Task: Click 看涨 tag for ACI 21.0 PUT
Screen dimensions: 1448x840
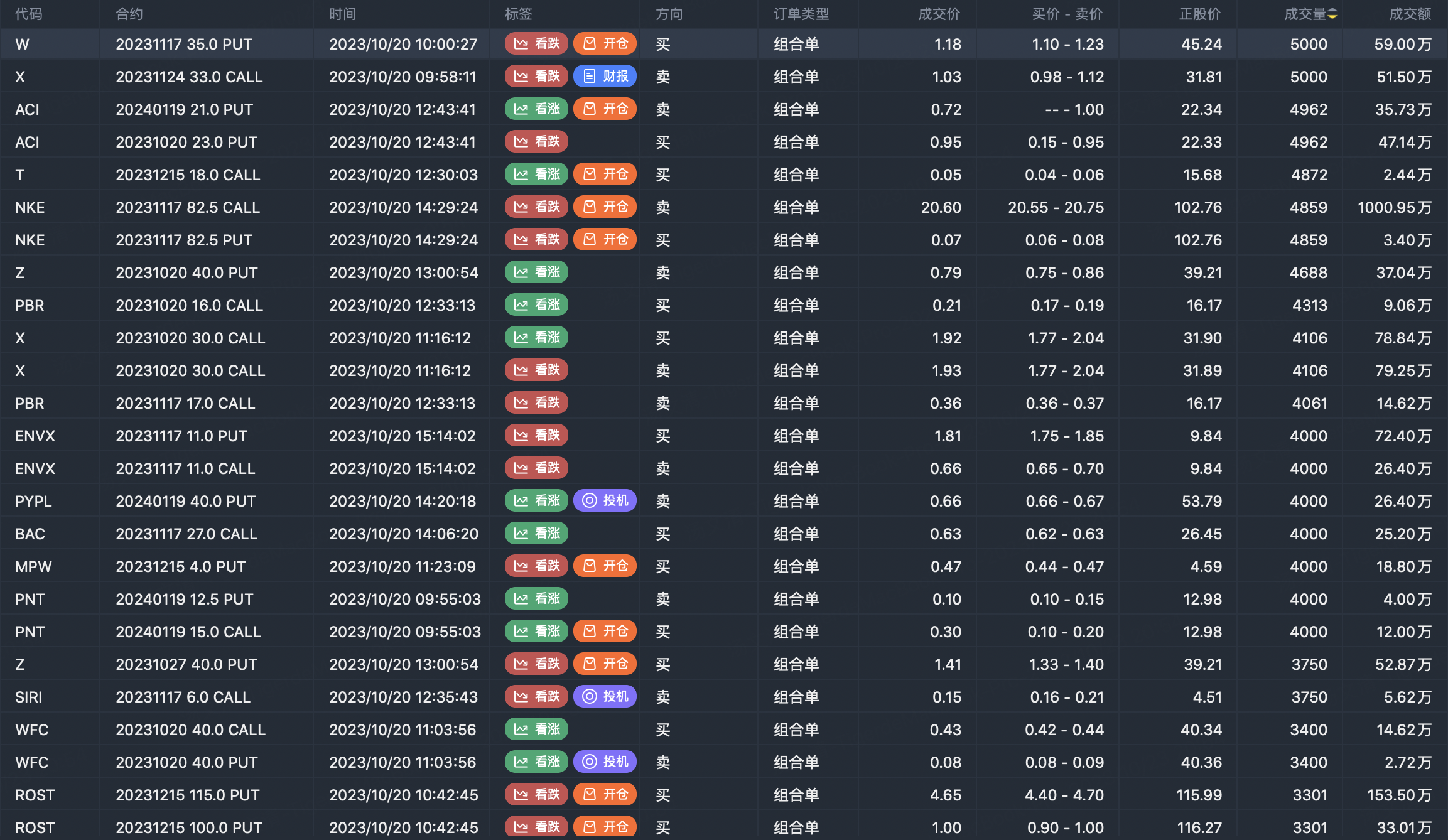Action: click(x=536, y=109)
